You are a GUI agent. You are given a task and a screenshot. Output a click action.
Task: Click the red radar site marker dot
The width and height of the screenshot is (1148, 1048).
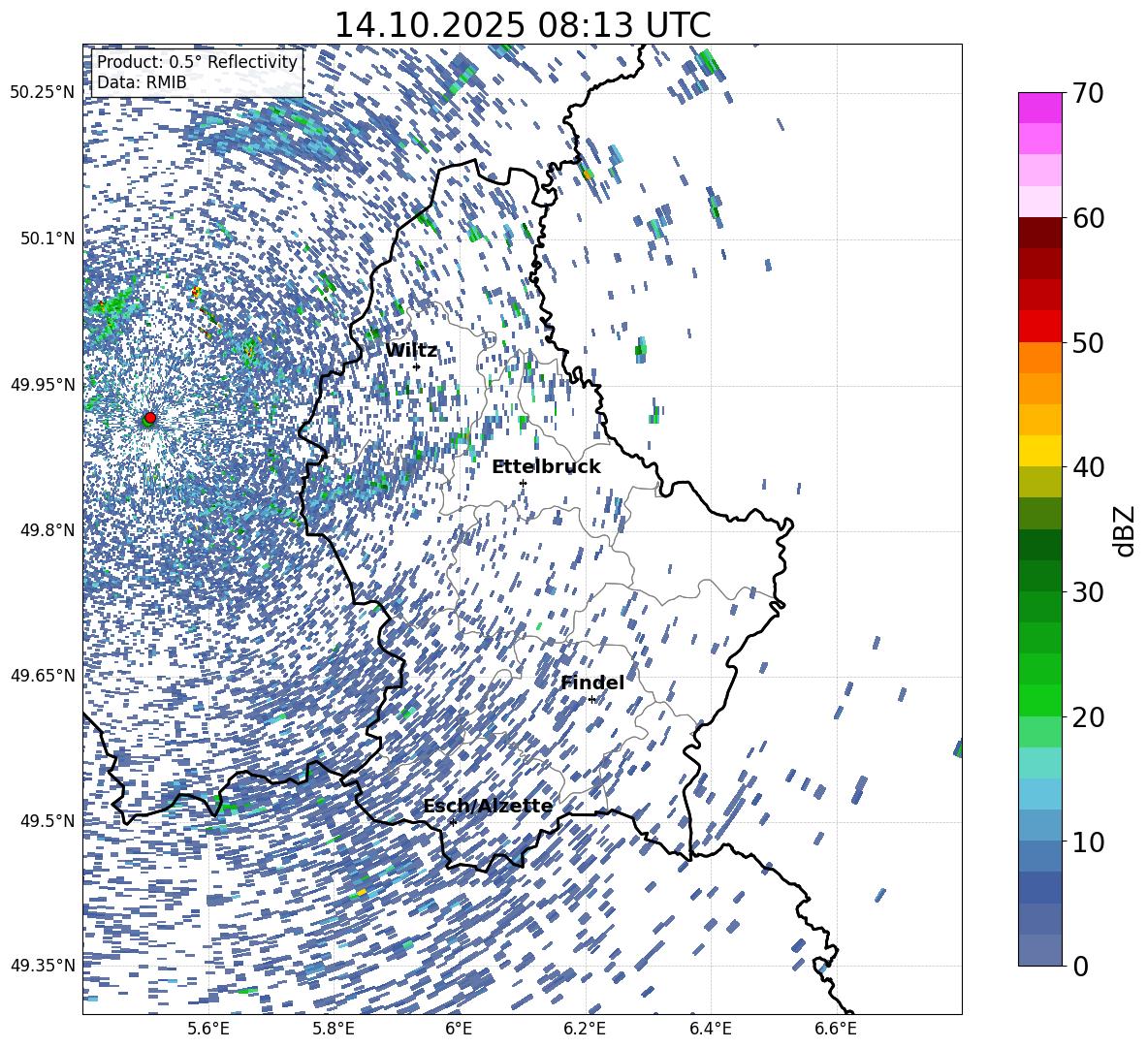click(149, 418)
